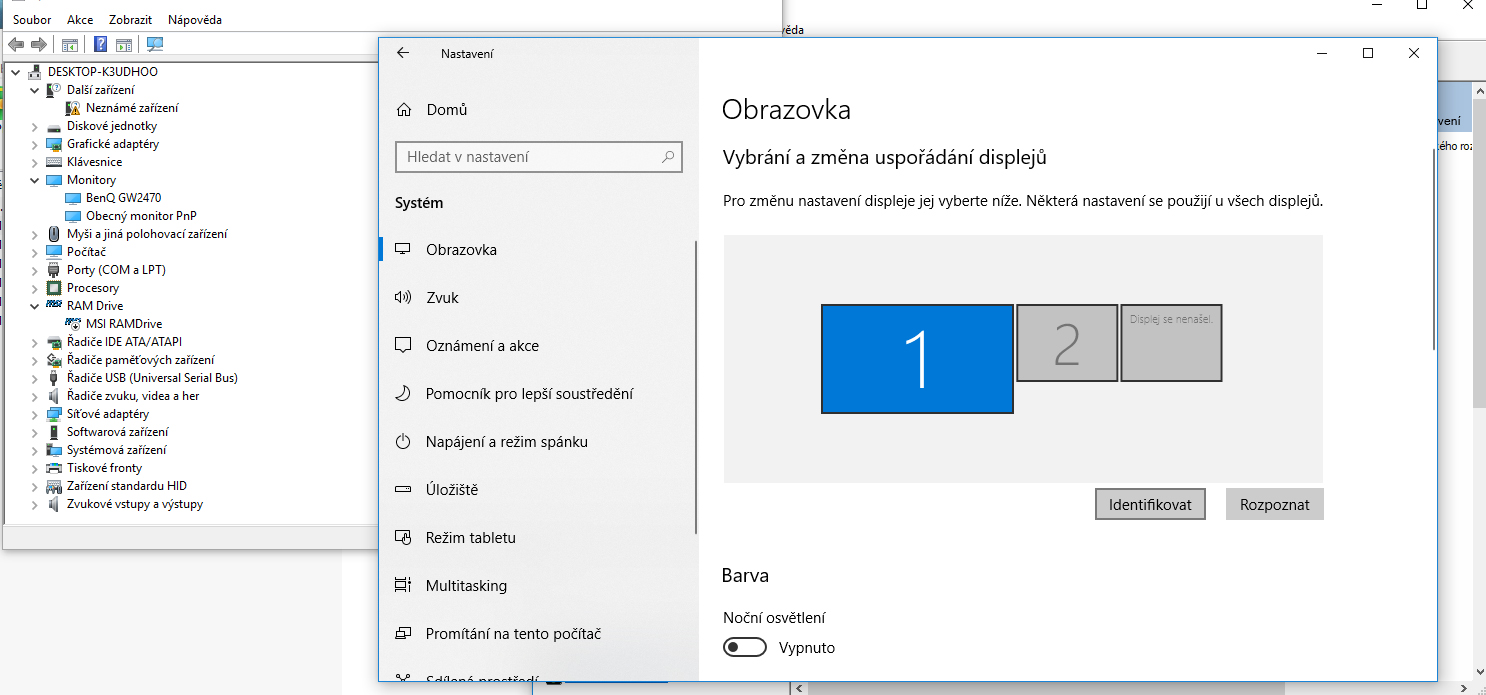Click the speaker icon of Řadiče zvuku, videa a her
The image size is (1486, 695).
(x=54, y=396)
